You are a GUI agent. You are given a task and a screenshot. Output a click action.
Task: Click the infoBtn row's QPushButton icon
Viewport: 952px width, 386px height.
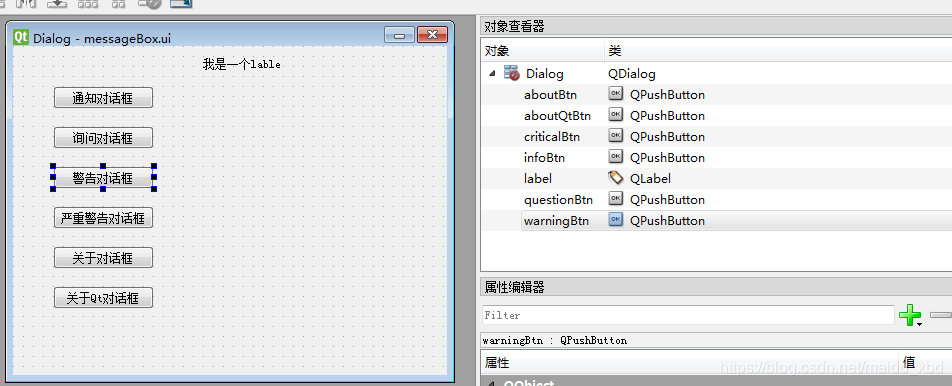[616, 157]
